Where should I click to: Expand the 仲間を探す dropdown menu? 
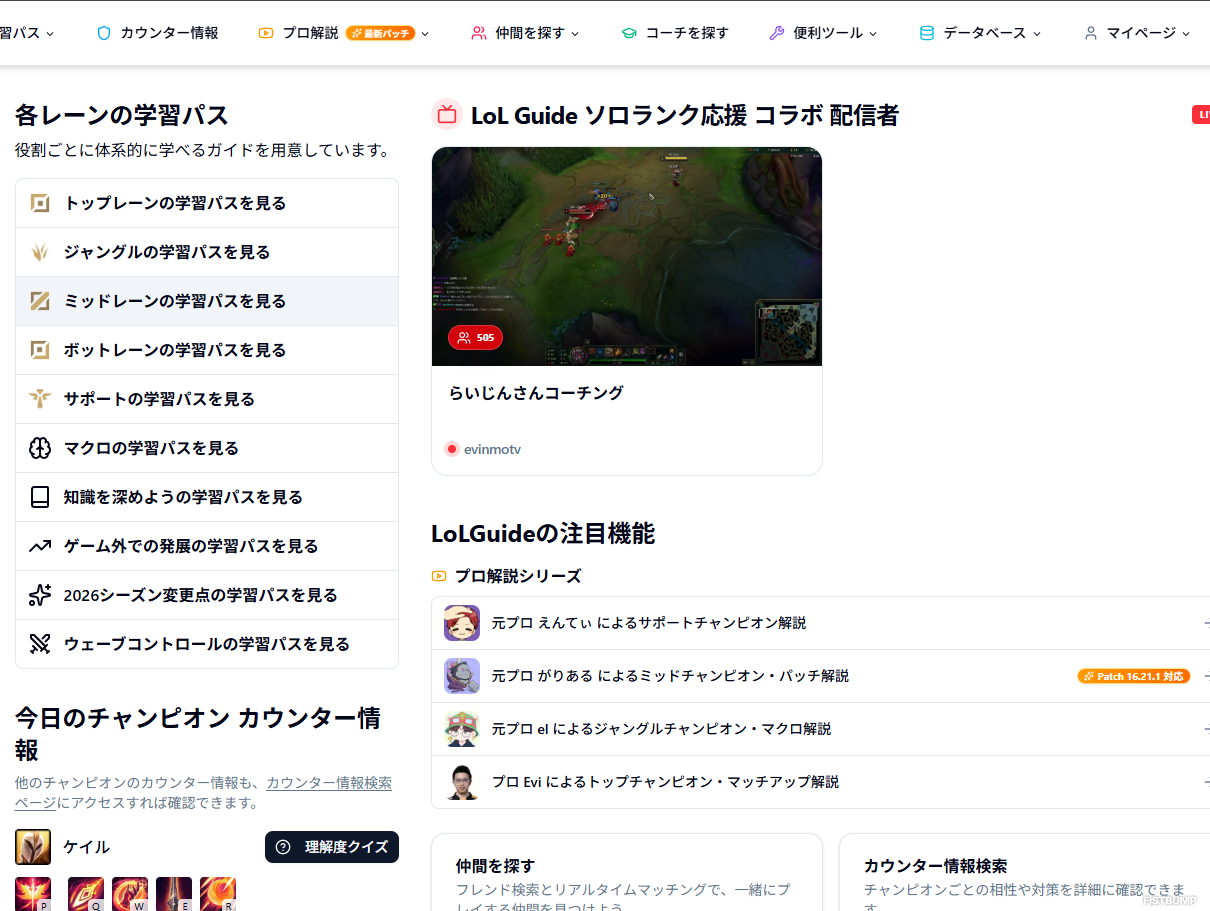point(575,33)
